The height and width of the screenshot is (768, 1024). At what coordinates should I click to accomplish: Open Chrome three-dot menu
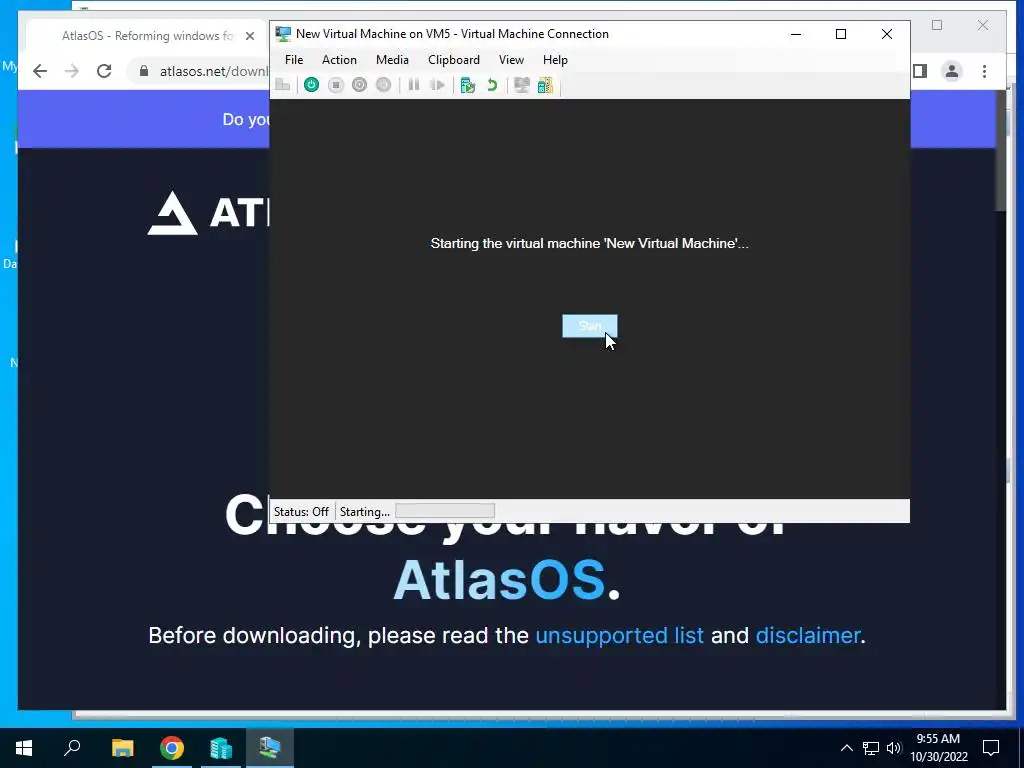(x=984, y=71)
